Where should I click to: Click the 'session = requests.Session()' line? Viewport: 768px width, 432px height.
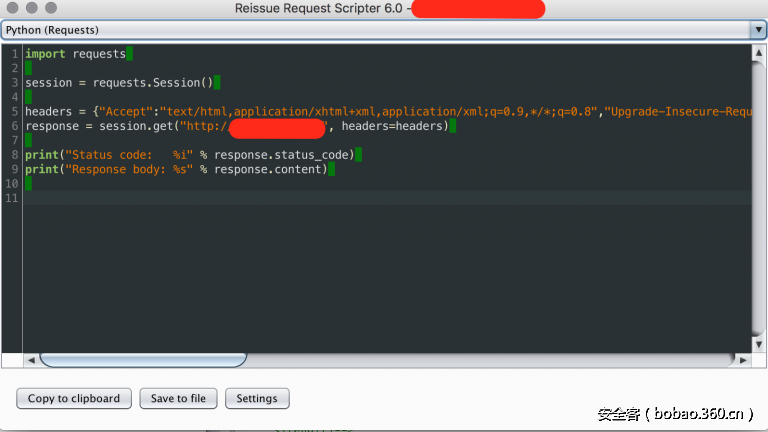[119, 83]
